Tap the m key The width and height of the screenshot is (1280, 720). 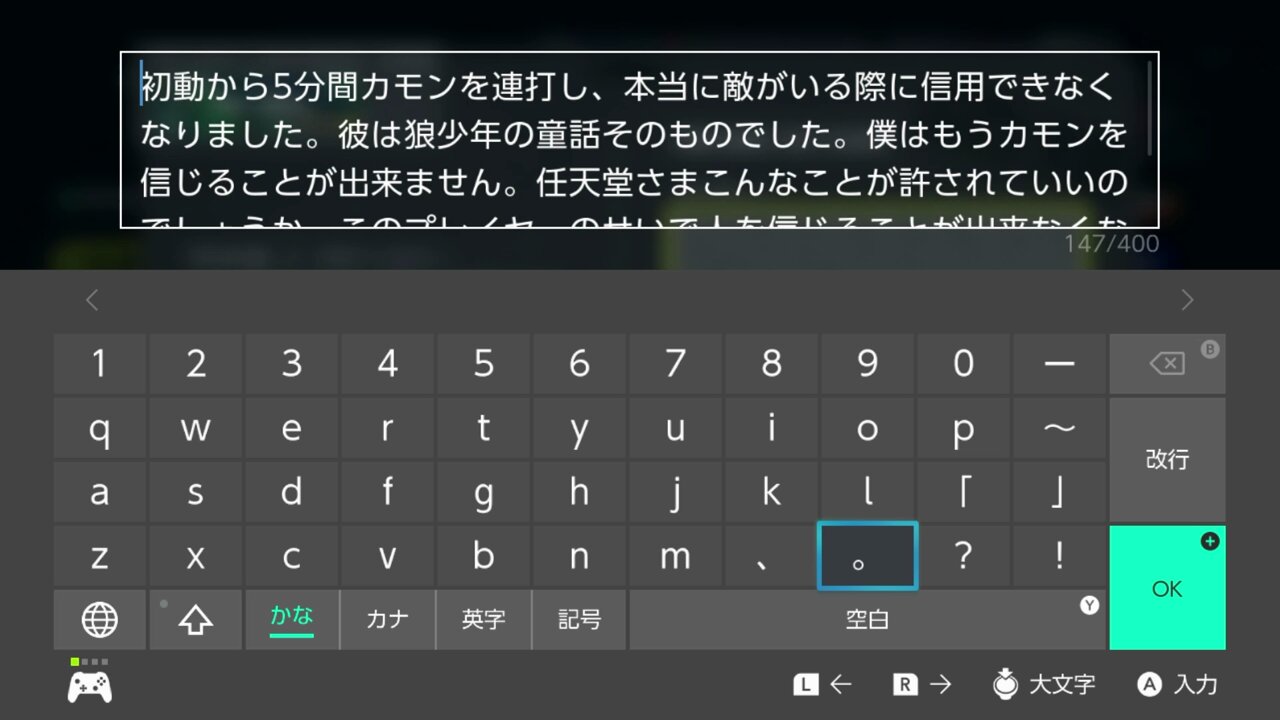click(676, 556)
